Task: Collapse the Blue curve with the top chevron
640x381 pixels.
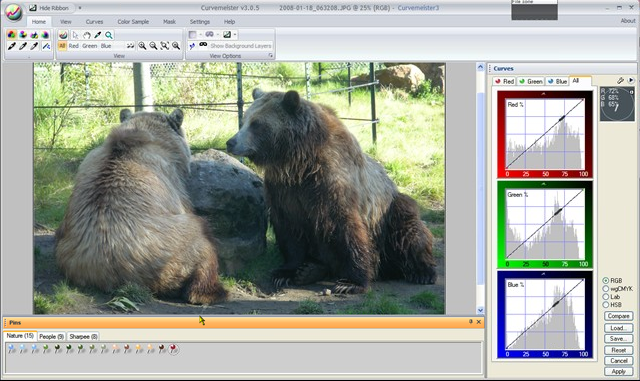Action: click(543, 274)
